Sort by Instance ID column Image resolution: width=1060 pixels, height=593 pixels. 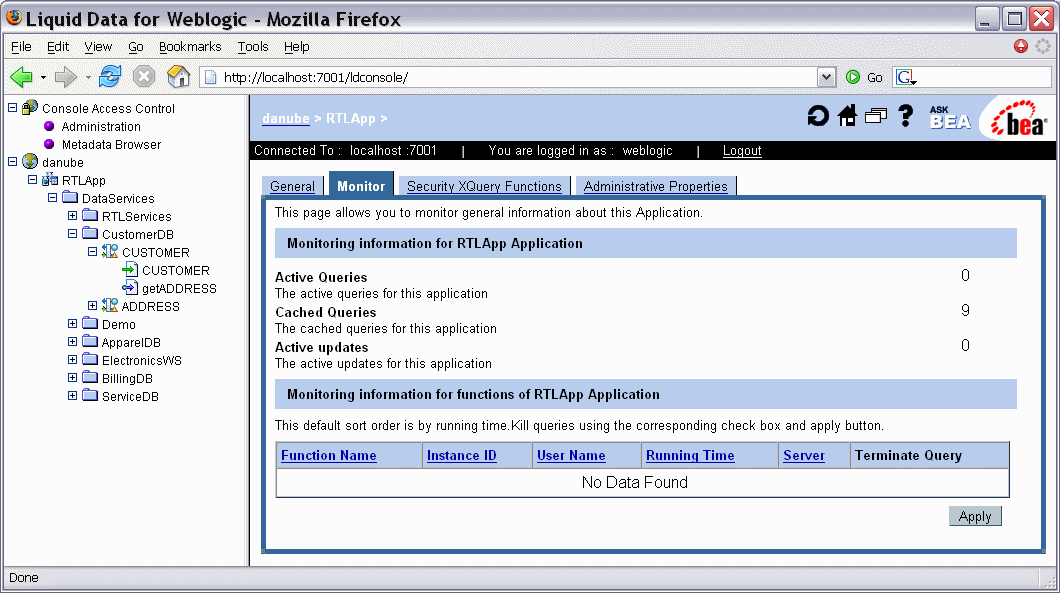pyautogui.click(x=462, y=455)
